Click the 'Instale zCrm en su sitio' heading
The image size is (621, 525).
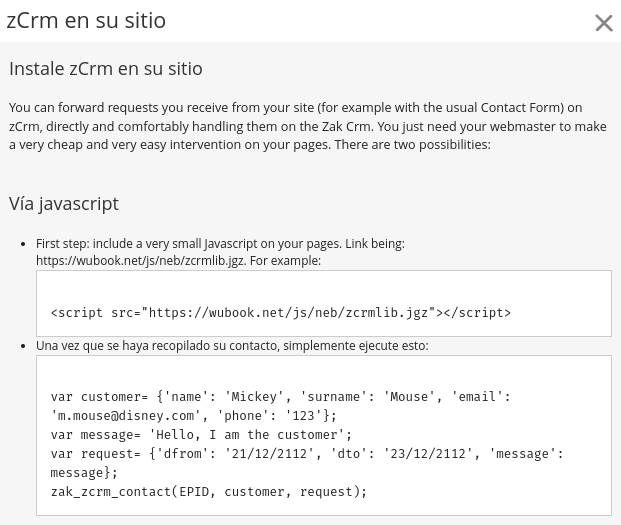106,68
